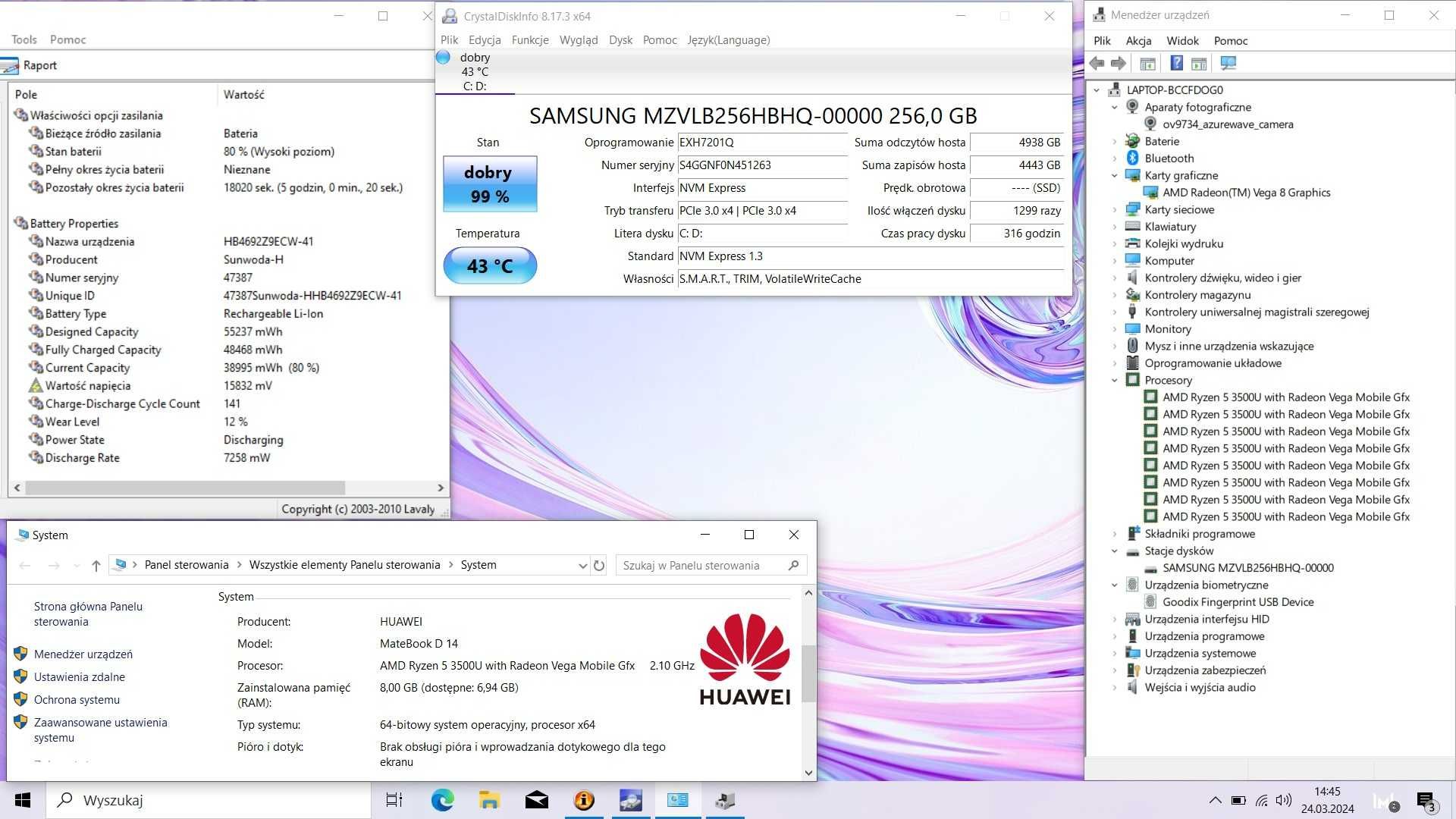The height and width of the screenshot is (819, 1456).
Task: Collapse the LAPTOP-BCCFDOG0 root node
Action: [x=1097, y=90]
